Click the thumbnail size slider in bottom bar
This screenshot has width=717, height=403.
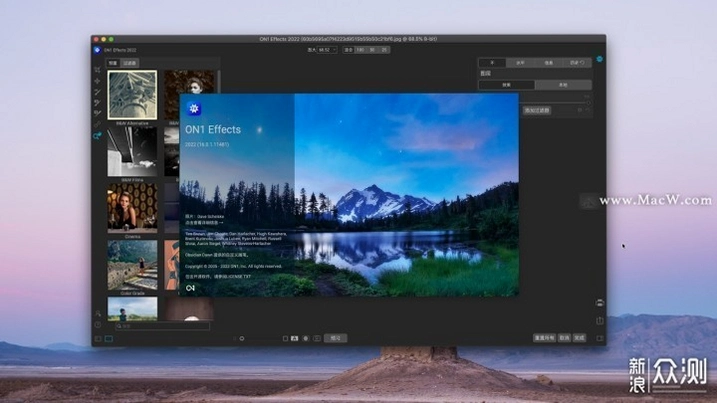tap(242, 339)
